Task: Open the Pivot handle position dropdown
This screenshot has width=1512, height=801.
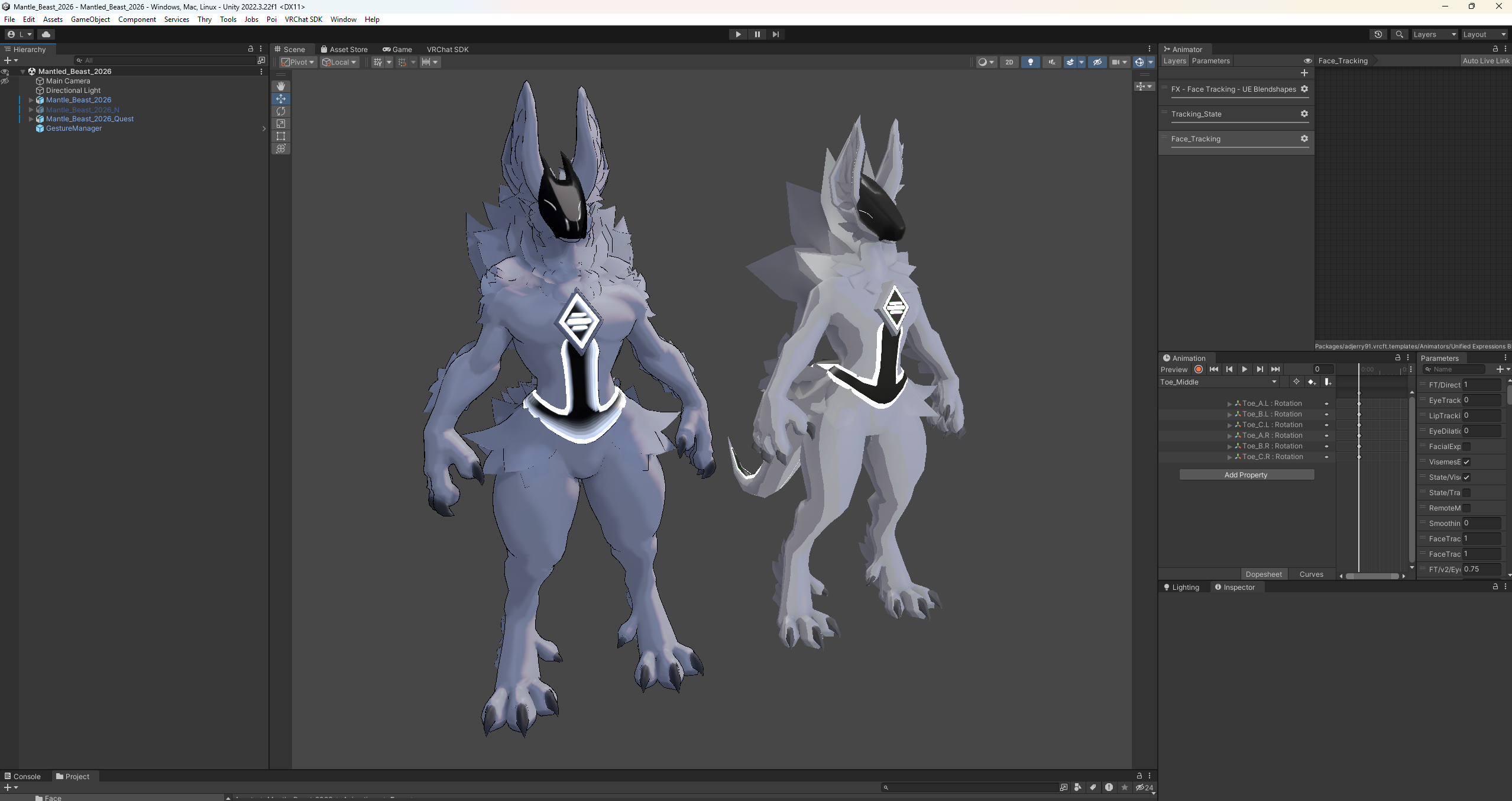Action: tap(299, 62)
